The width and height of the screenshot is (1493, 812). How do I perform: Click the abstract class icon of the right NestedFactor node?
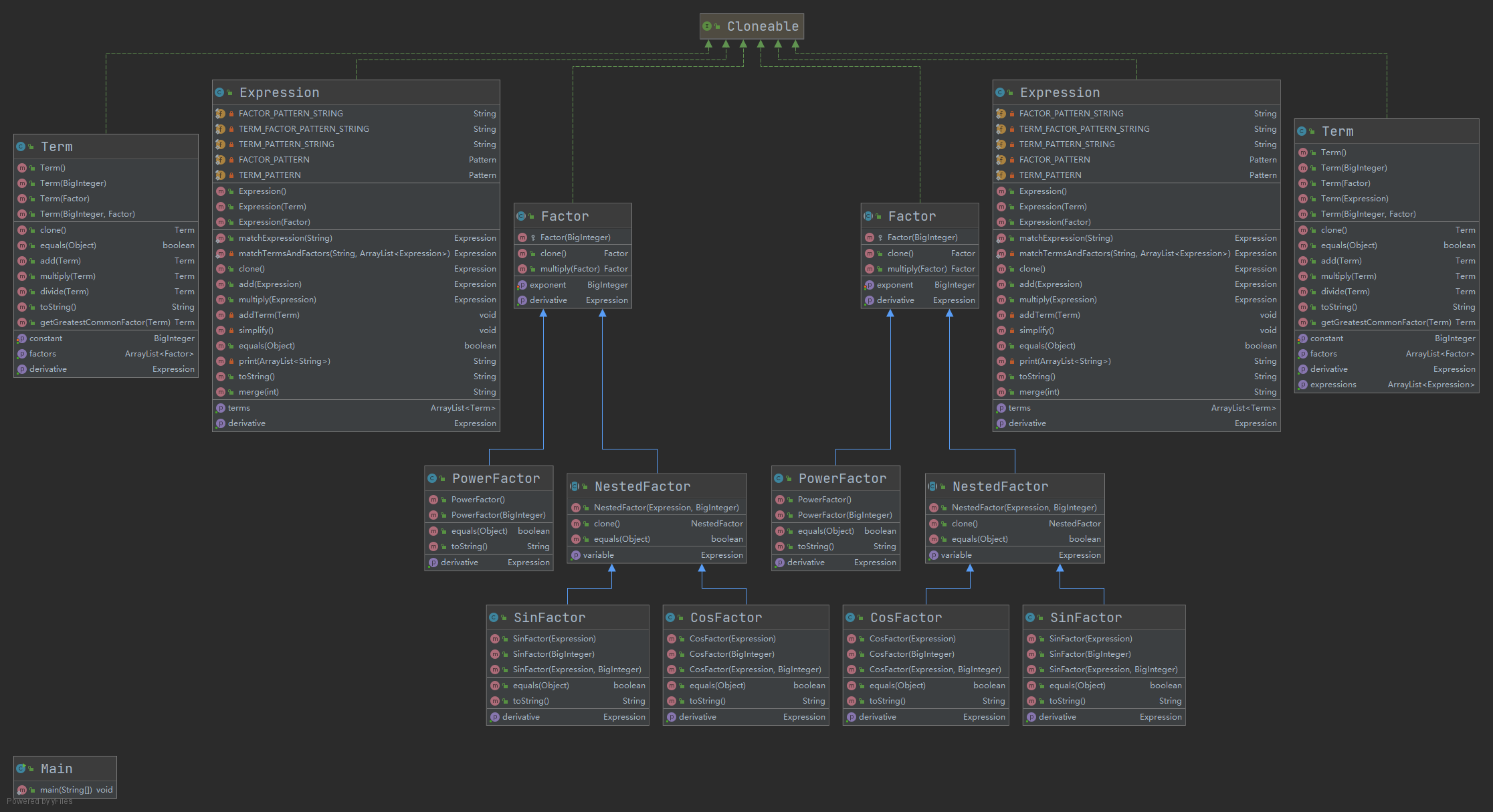pyautogui.click(x=932, y=486)
